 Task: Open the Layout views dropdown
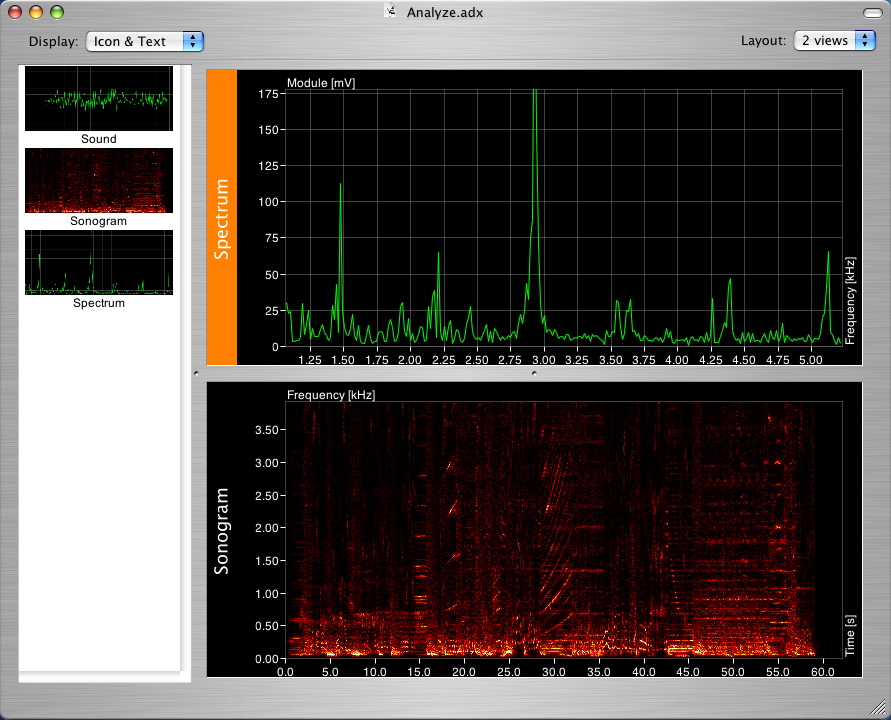[x=834, y=40]
